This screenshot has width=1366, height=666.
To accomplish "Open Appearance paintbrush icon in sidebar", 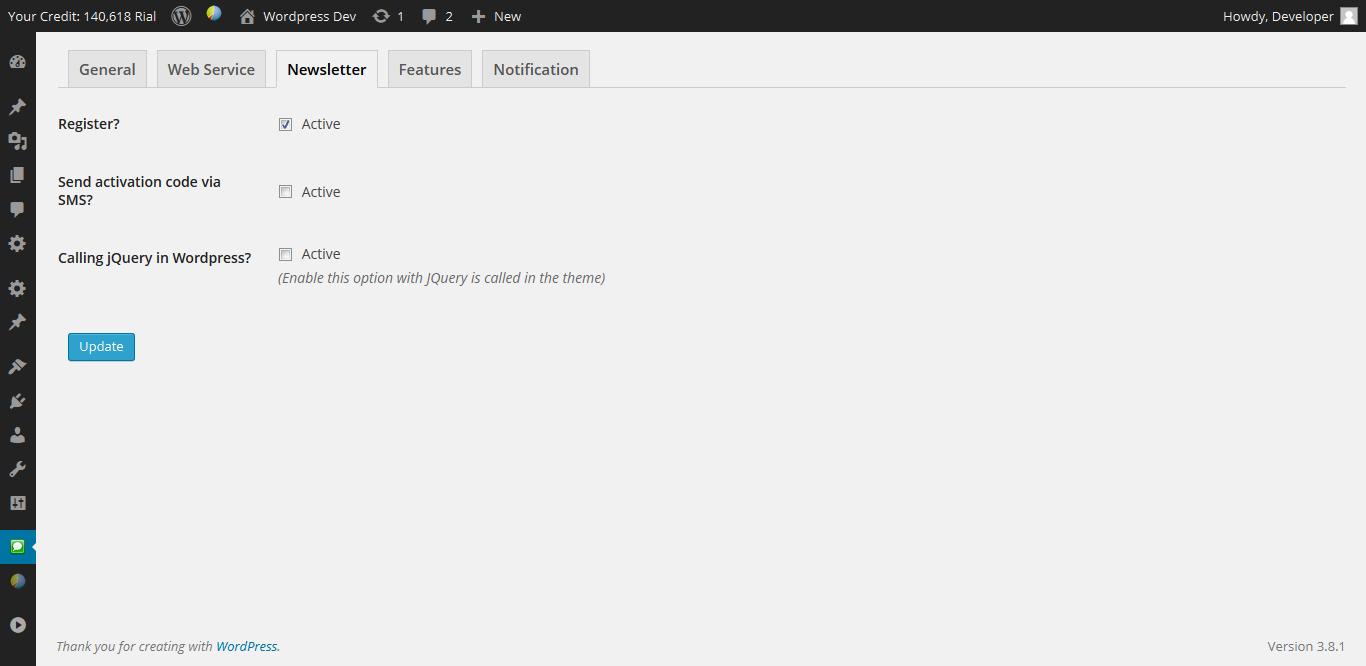I will click(x=17, y=367).
